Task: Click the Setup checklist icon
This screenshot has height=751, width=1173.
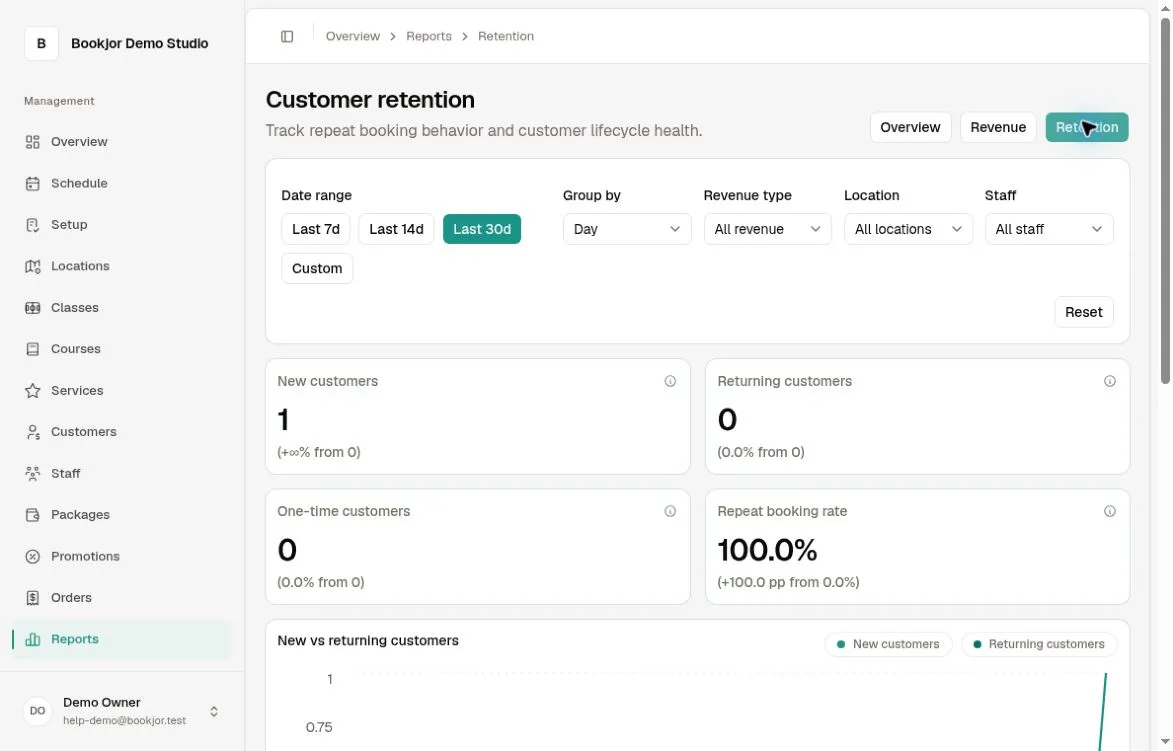Action: pyautogui.click(x=32, y=224)
